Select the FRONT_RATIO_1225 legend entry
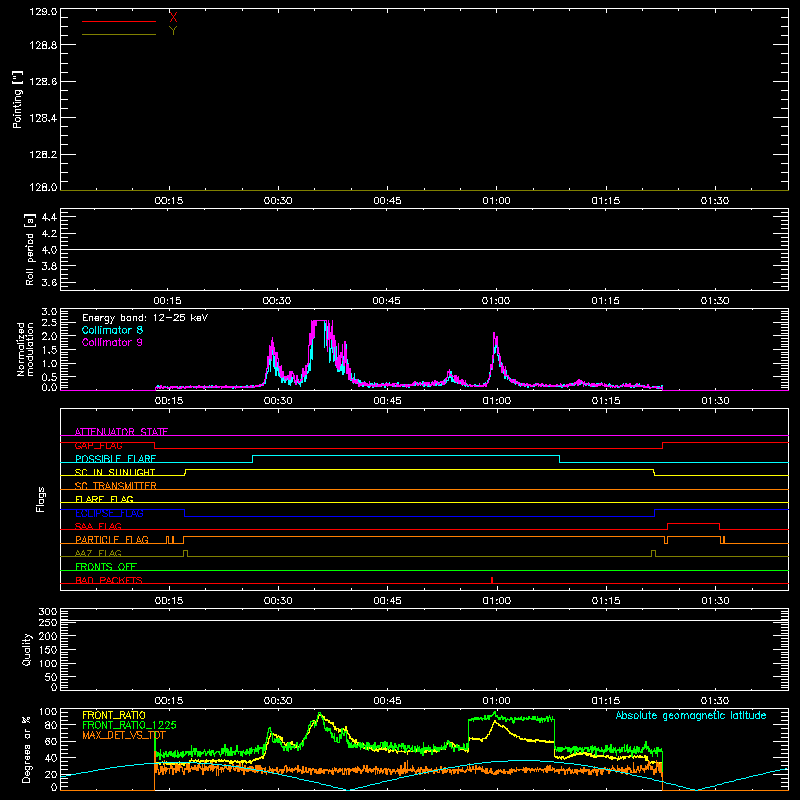 (x=129, y=725)
